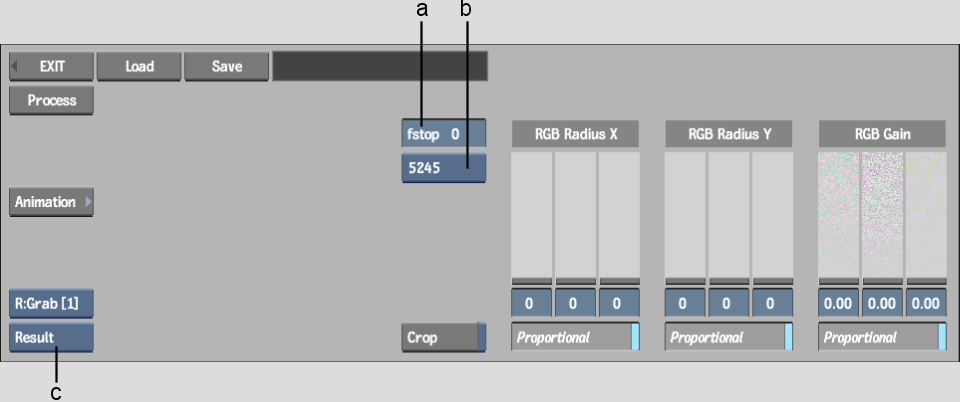Click the Save button
Viewport: 960px width, 402px height.
tap(227, 66)
